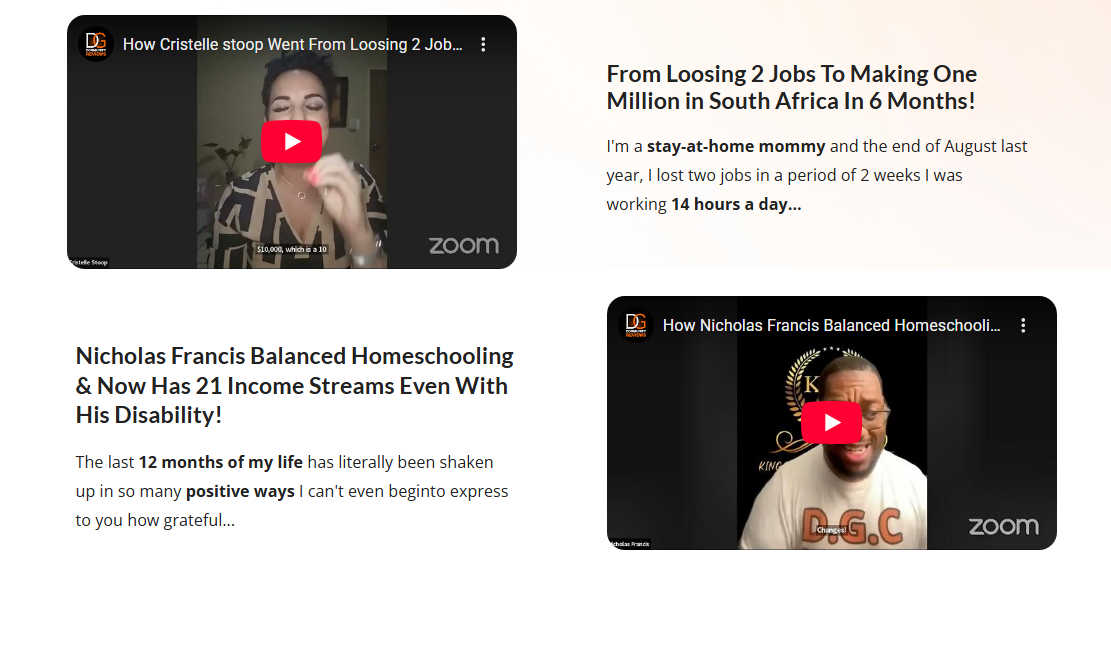1111x648 pixels.
Task: Click the bold text 'stay-at-home mommy'
Action: click(x=735, y=146)
